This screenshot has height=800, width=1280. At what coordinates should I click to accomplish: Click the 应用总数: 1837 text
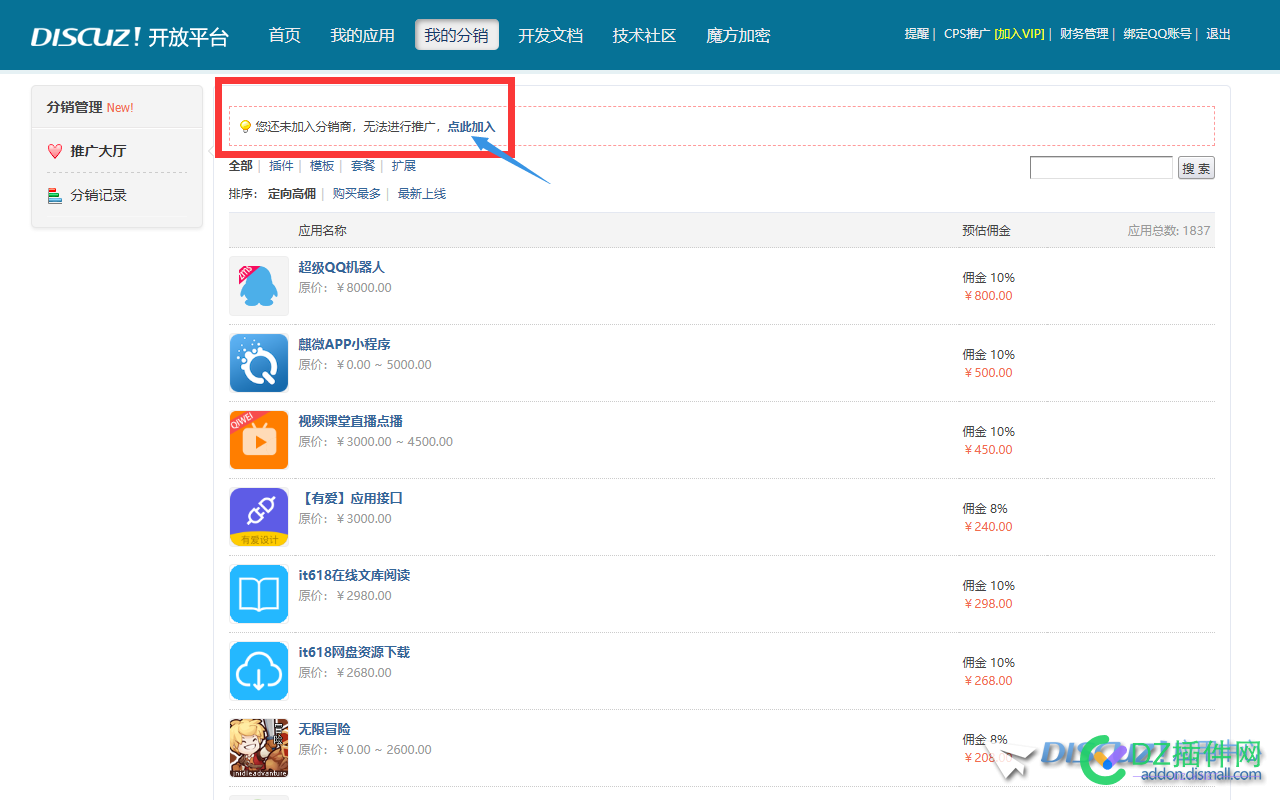point(1169,230)
